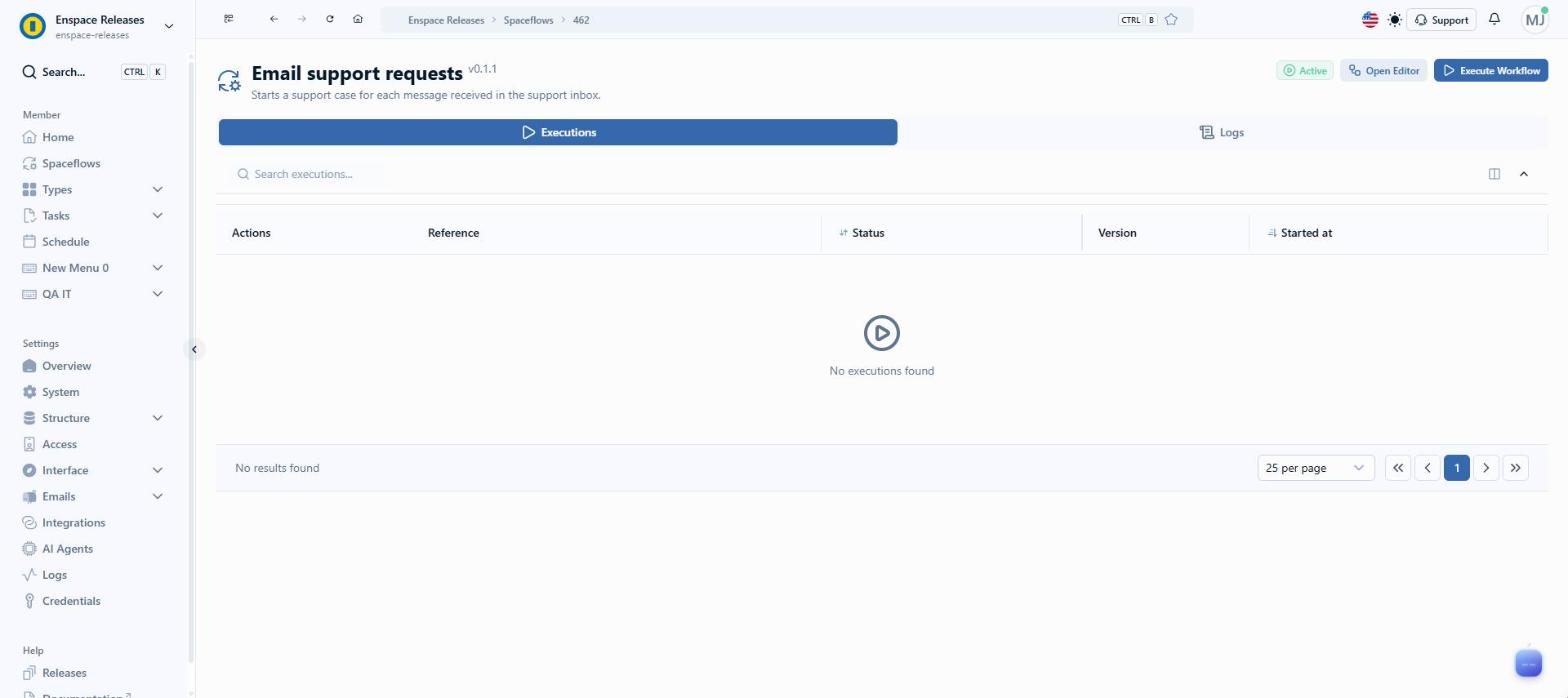The height and width of the screenshot is (698, 1568).
Task: Click the Enspace logo icon
Action: click(32, 26)
